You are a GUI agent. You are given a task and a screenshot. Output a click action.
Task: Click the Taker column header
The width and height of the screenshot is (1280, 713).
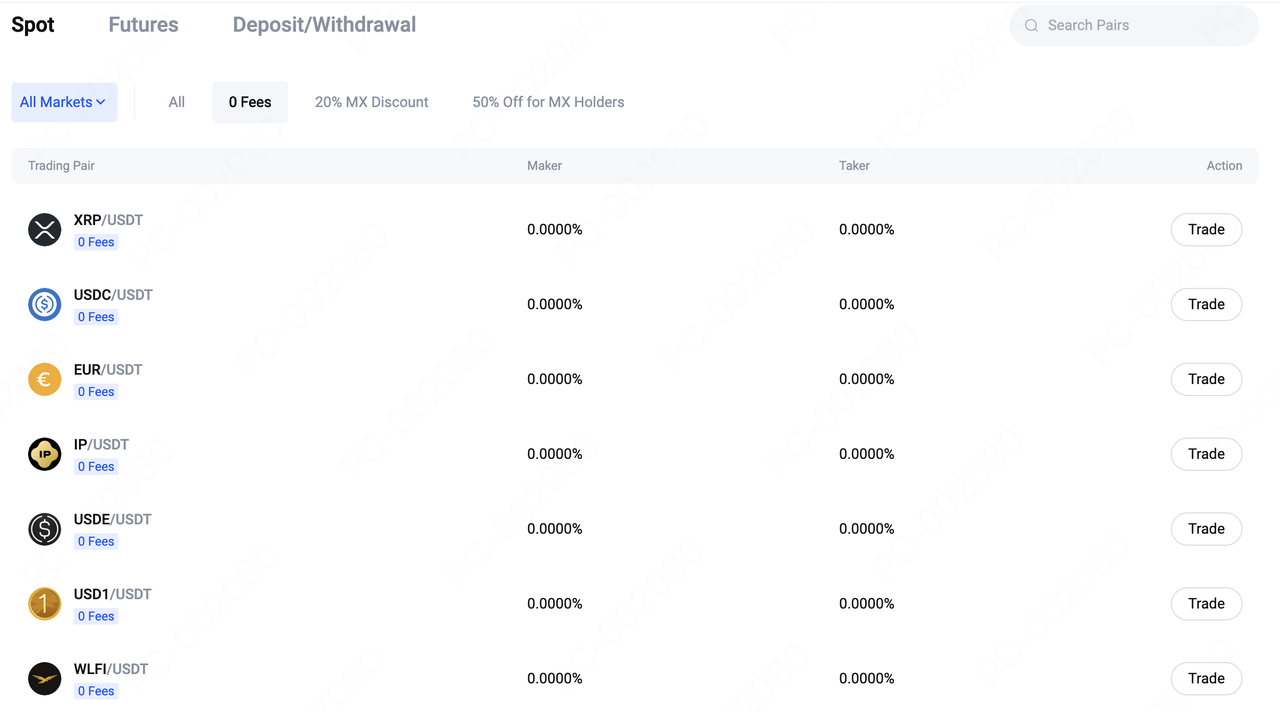tap(854, 166)
